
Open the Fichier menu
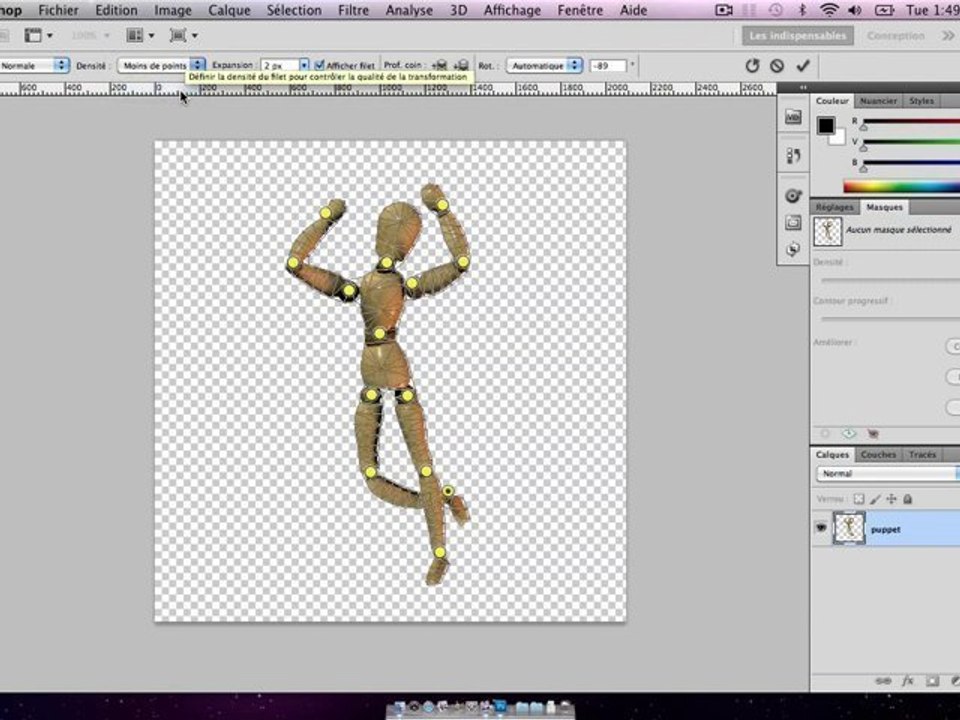click(x=58, y=10)
